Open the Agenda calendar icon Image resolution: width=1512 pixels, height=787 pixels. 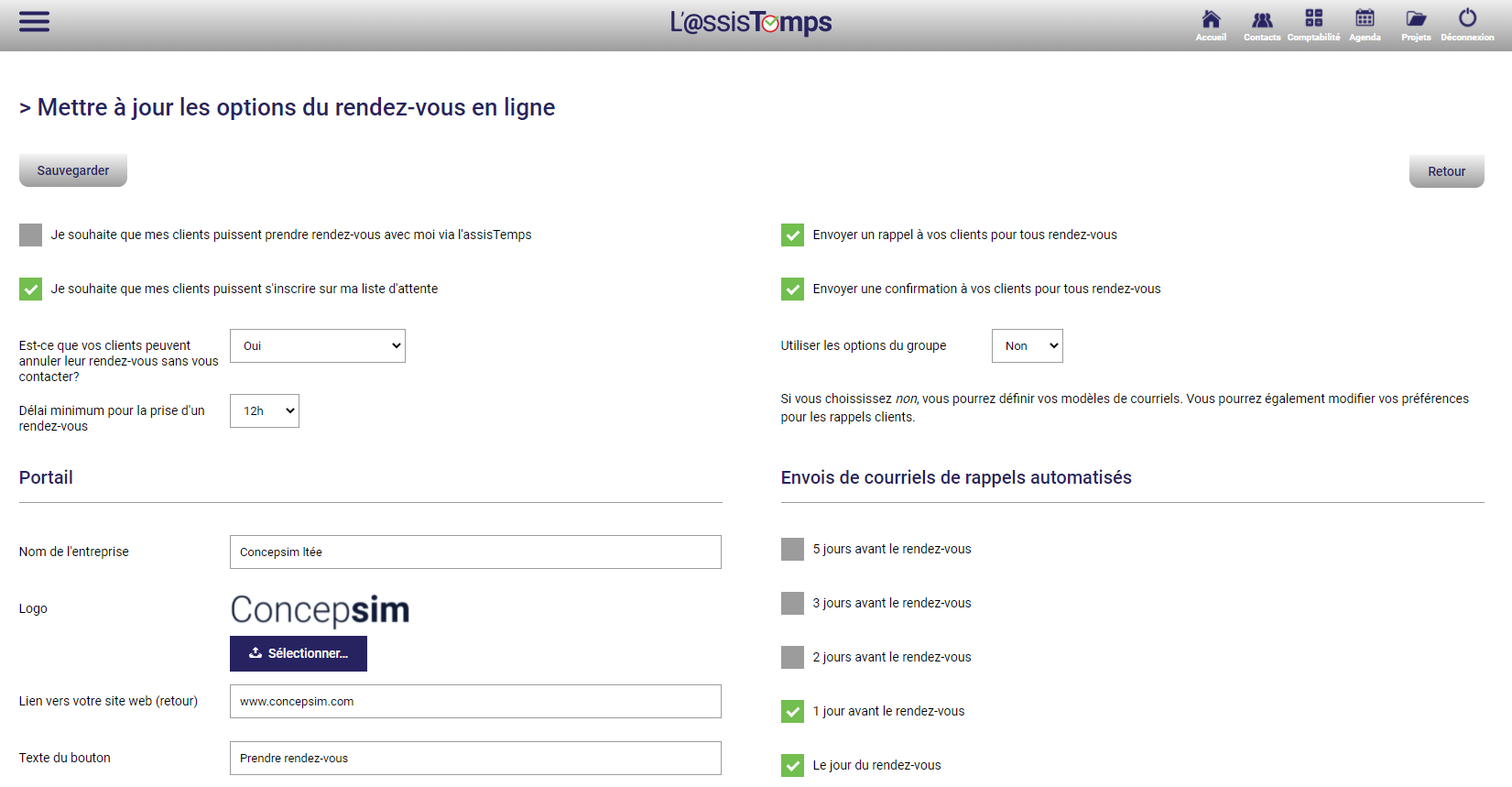pos(1365,24)
